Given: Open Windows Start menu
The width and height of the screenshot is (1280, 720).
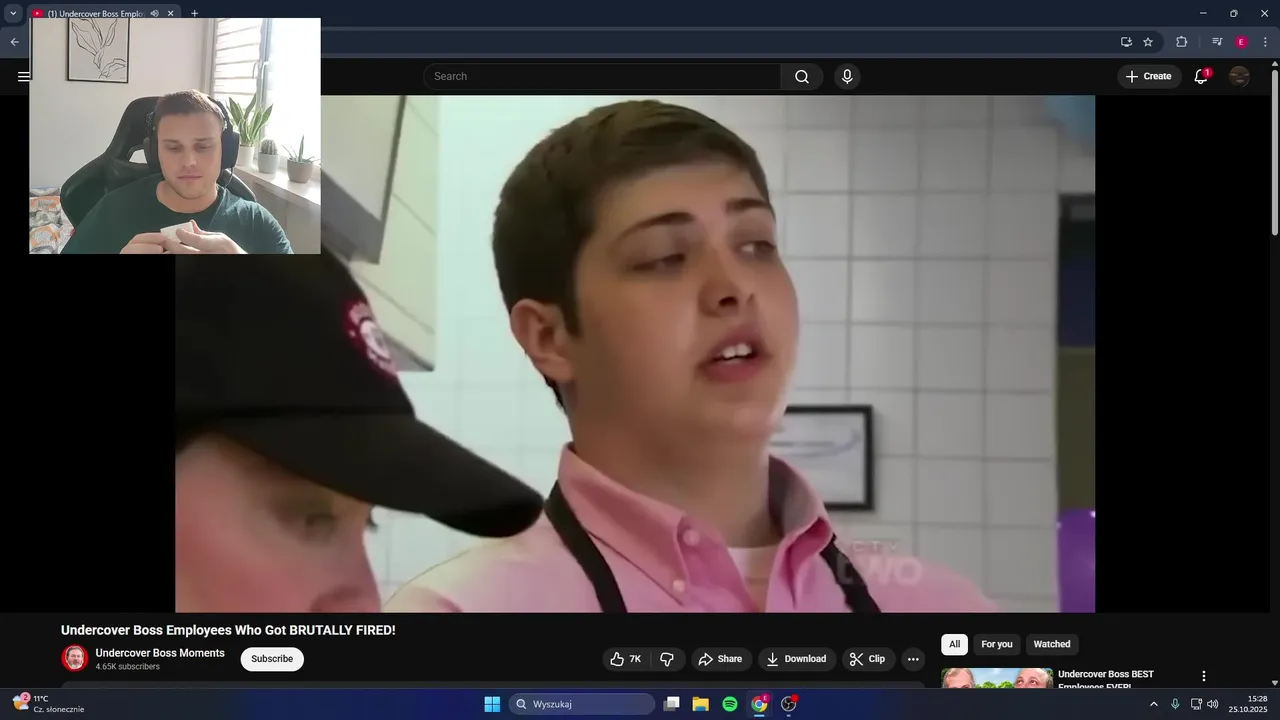Looking at the screenshot, I should [x=492, y=704].
